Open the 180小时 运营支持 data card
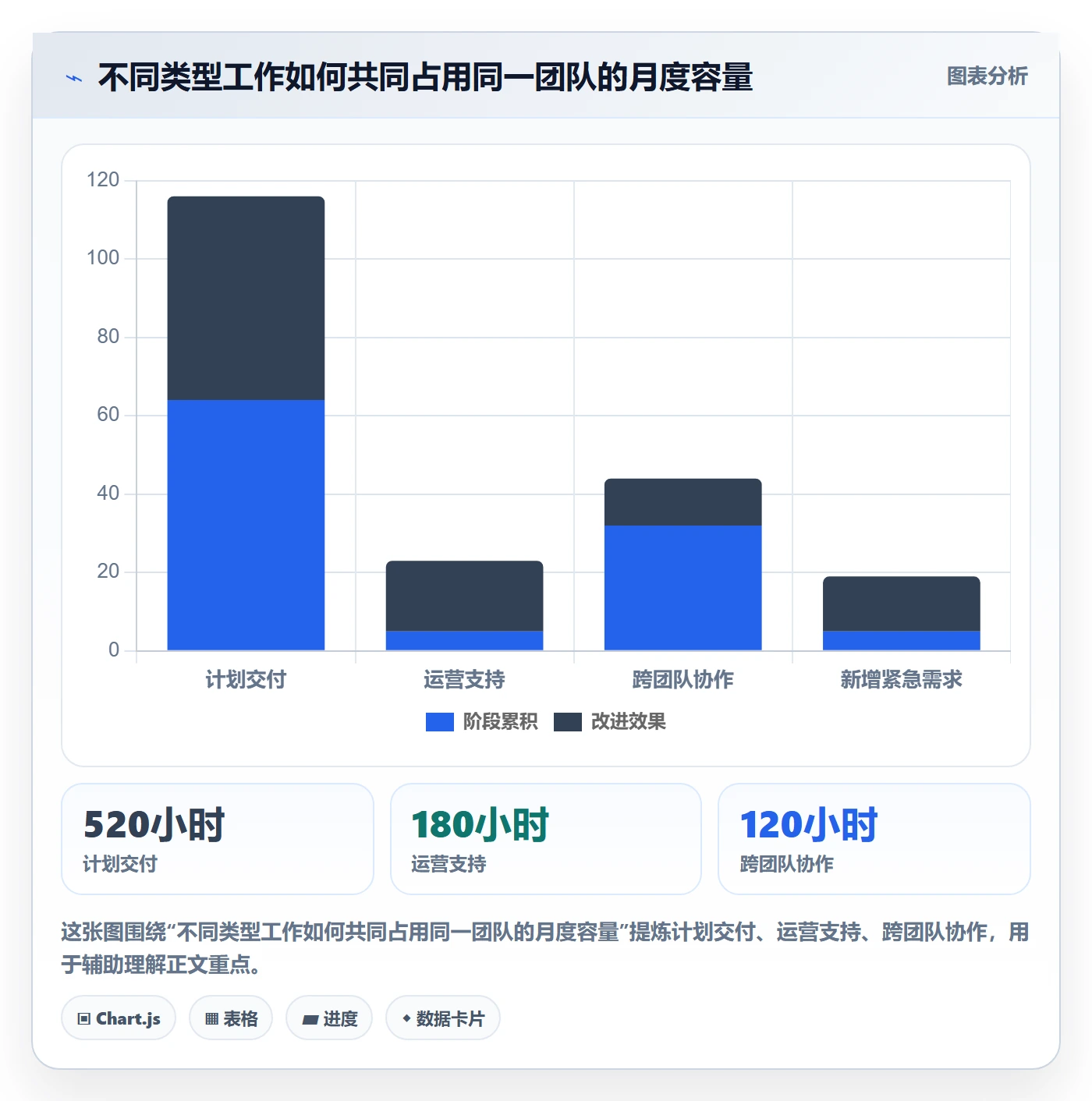 [546, 839]
